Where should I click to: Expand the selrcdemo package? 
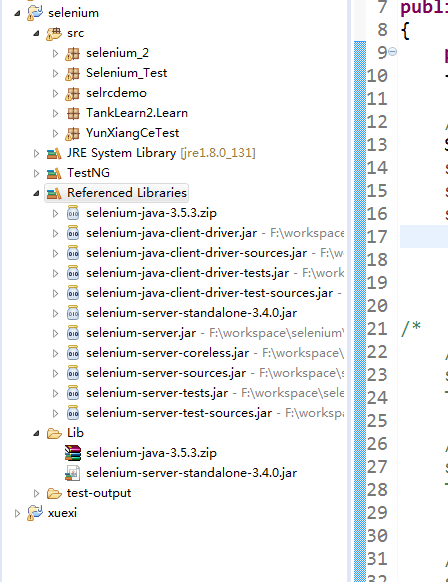(x=55, y=94)
